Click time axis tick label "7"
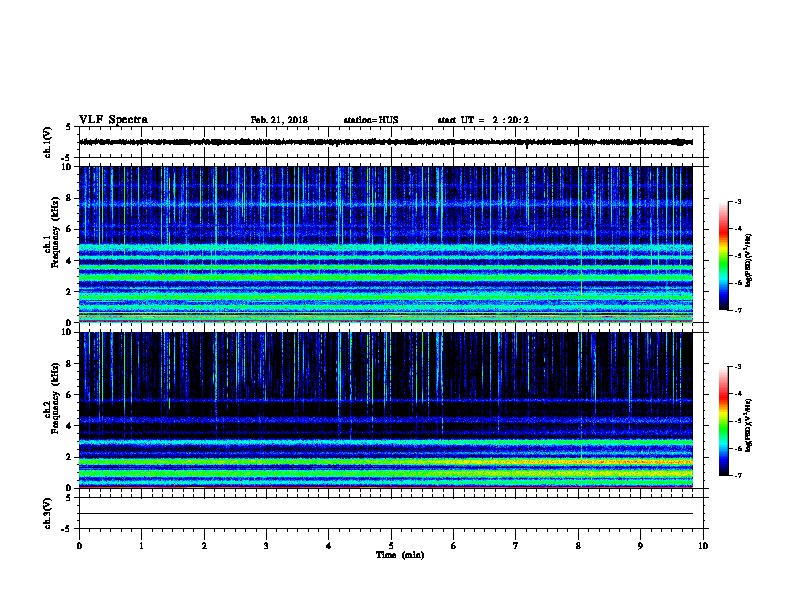This screenshot has width=792, height=612. pyautogui.click(x=516, y=546)
